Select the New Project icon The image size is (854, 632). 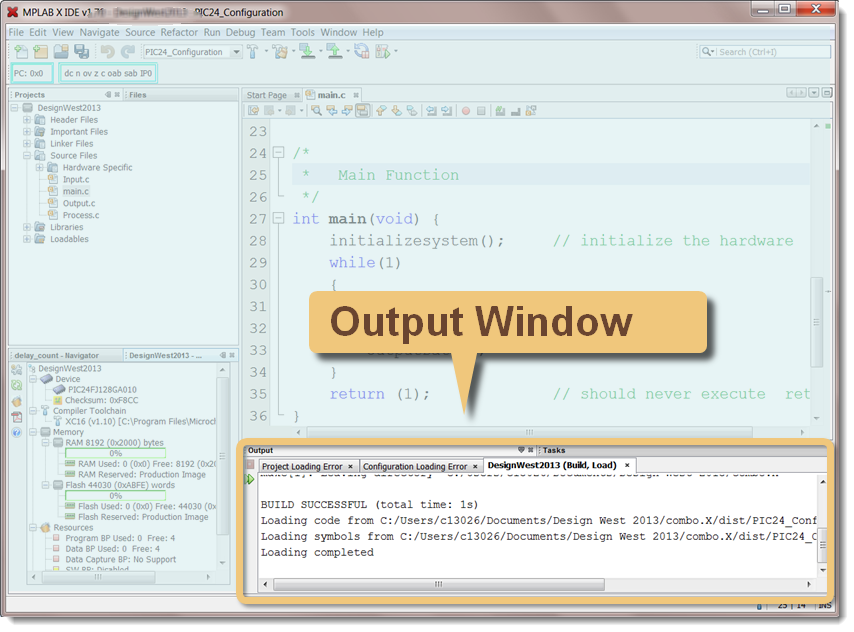click(38, 51)
